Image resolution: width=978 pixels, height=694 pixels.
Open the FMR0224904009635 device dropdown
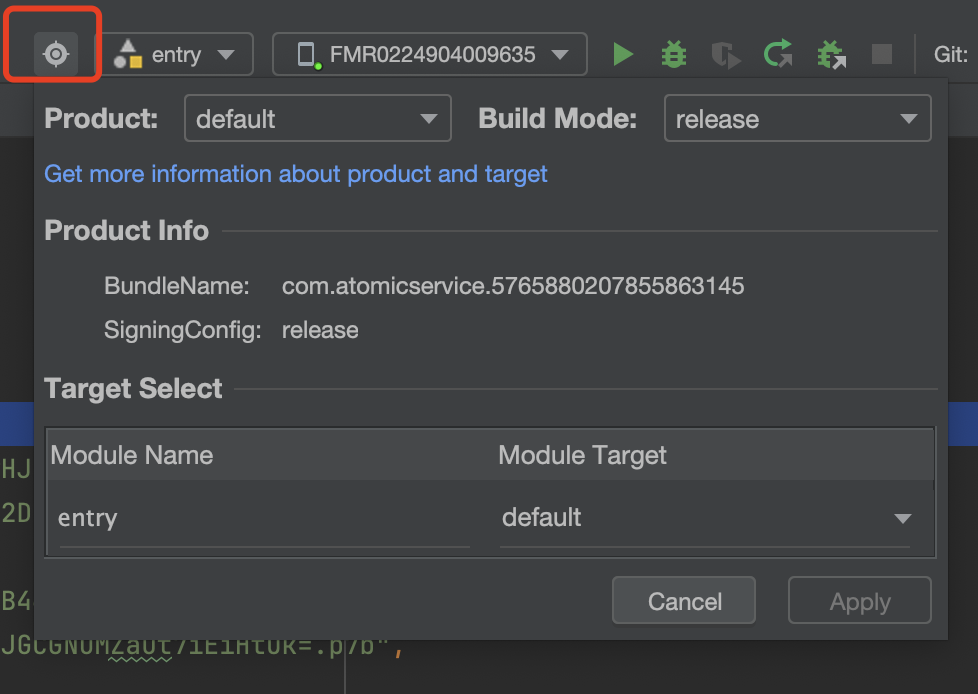coord(430,54)
